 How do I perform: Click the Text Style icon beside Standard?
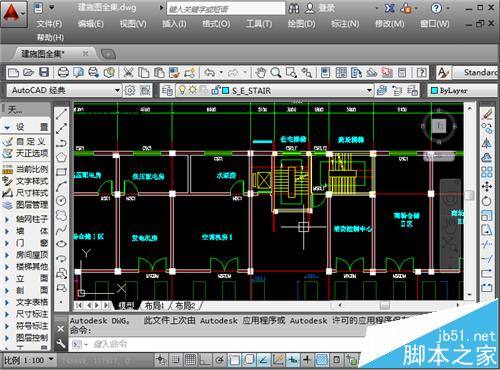coord(443,72)
